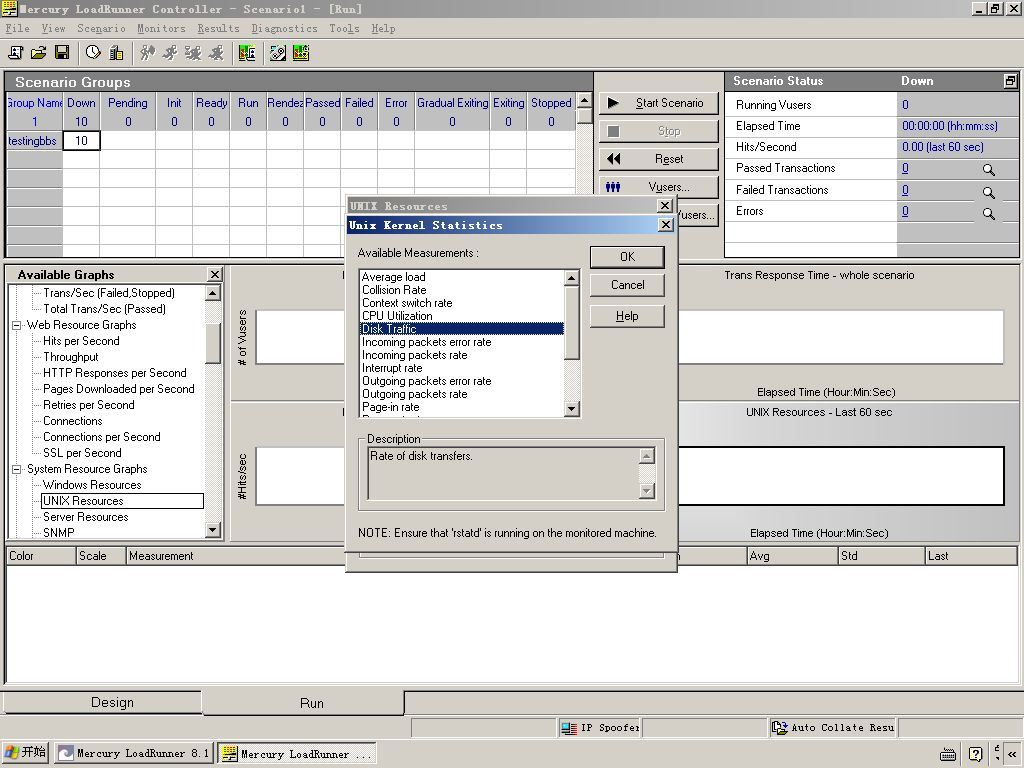
Task: Click the keyboard icon in the system tray
Action: tap(948, 755)
